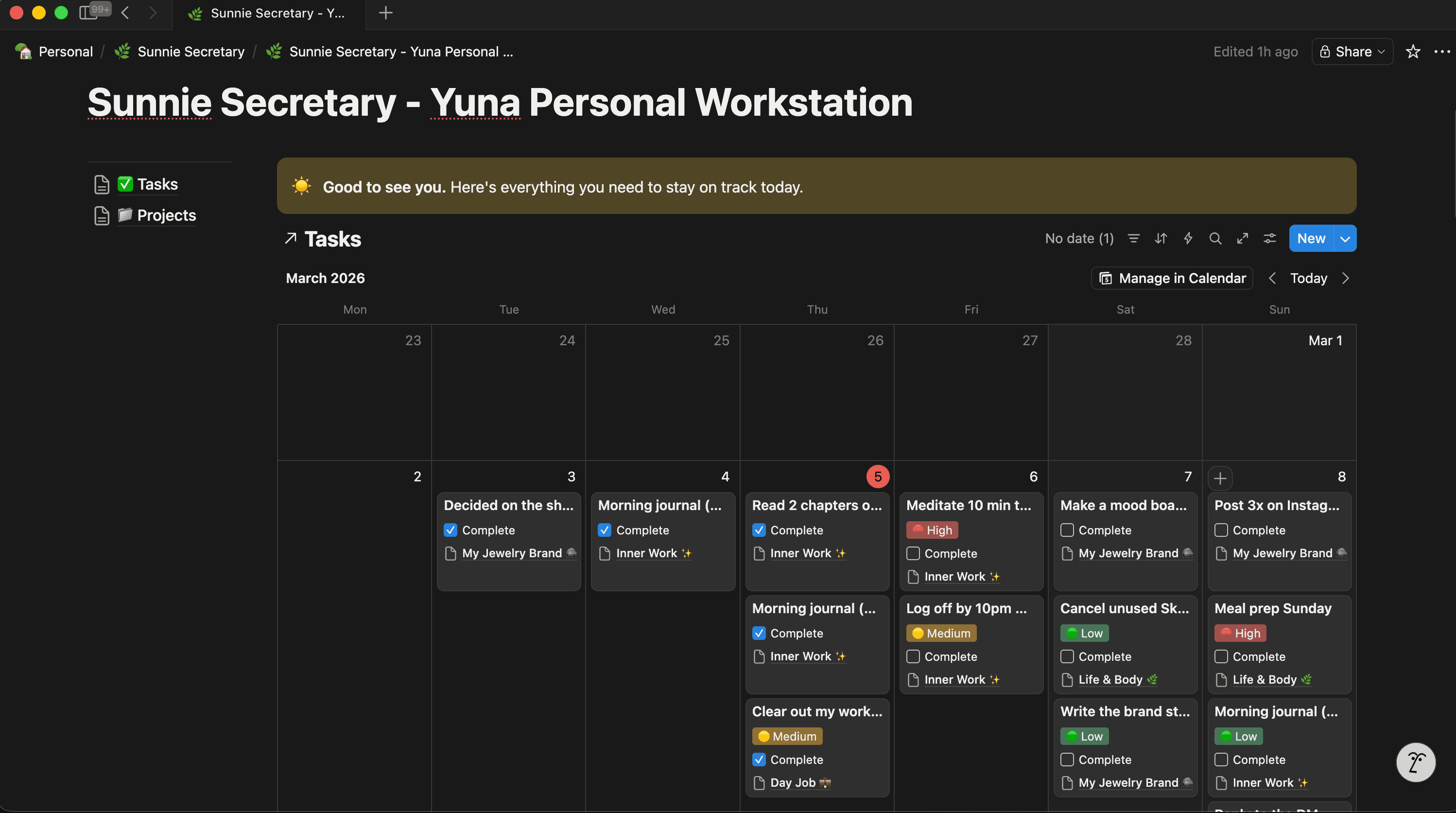Click the search icon in the Tasks view
The height and width of the screenshot is (813, 1456).
pos(1215,238)
